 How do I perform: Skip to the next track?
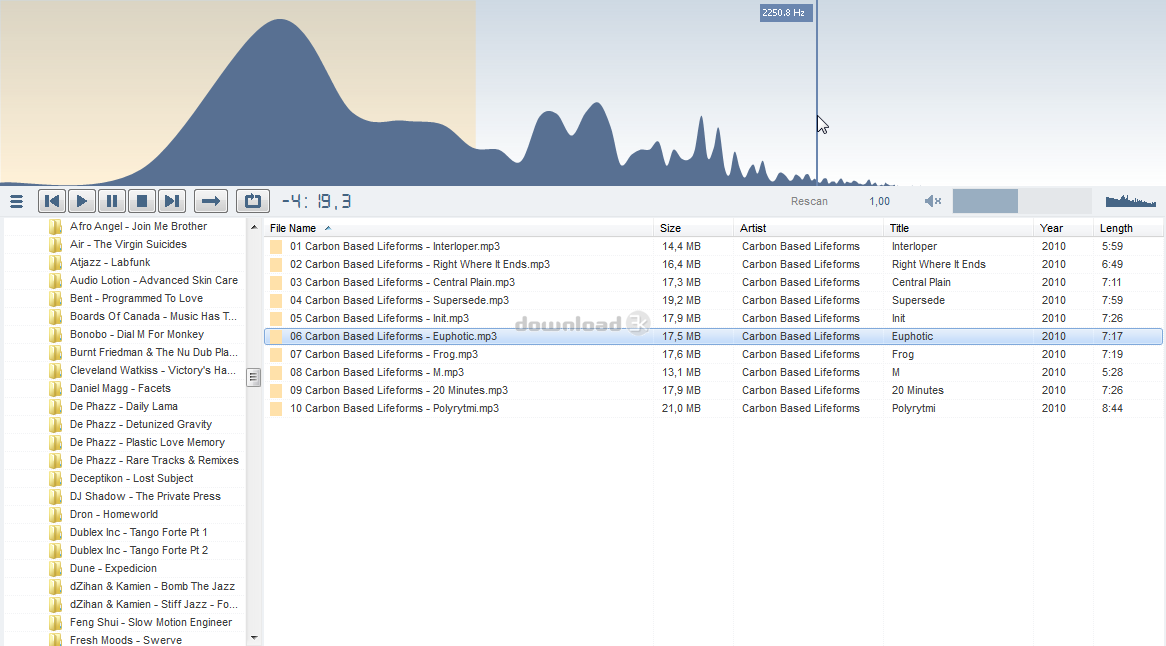tap(172, 201)
